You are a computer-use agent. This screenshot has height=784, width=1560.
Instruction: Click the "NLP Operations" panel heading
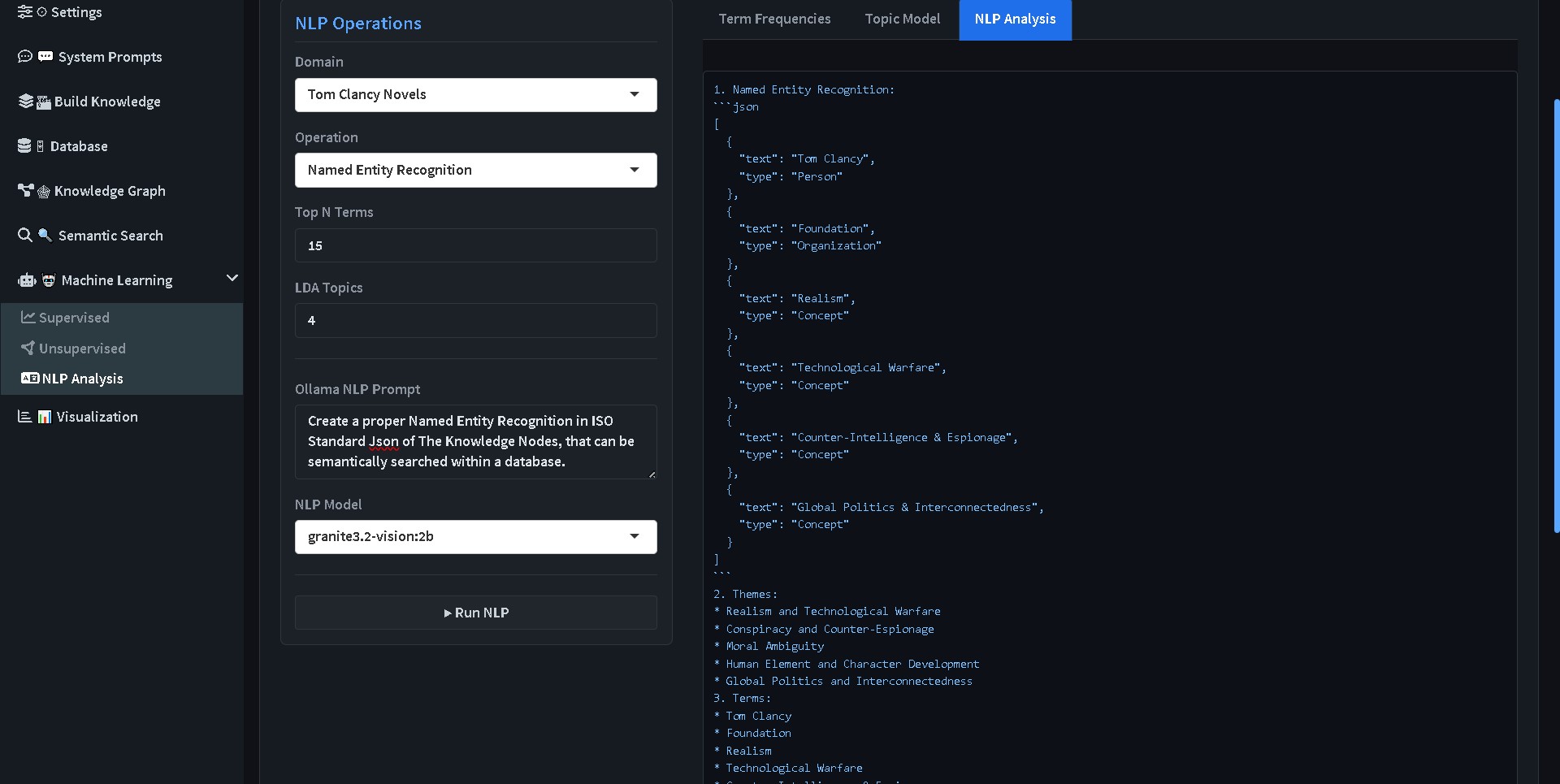point(358,24)
